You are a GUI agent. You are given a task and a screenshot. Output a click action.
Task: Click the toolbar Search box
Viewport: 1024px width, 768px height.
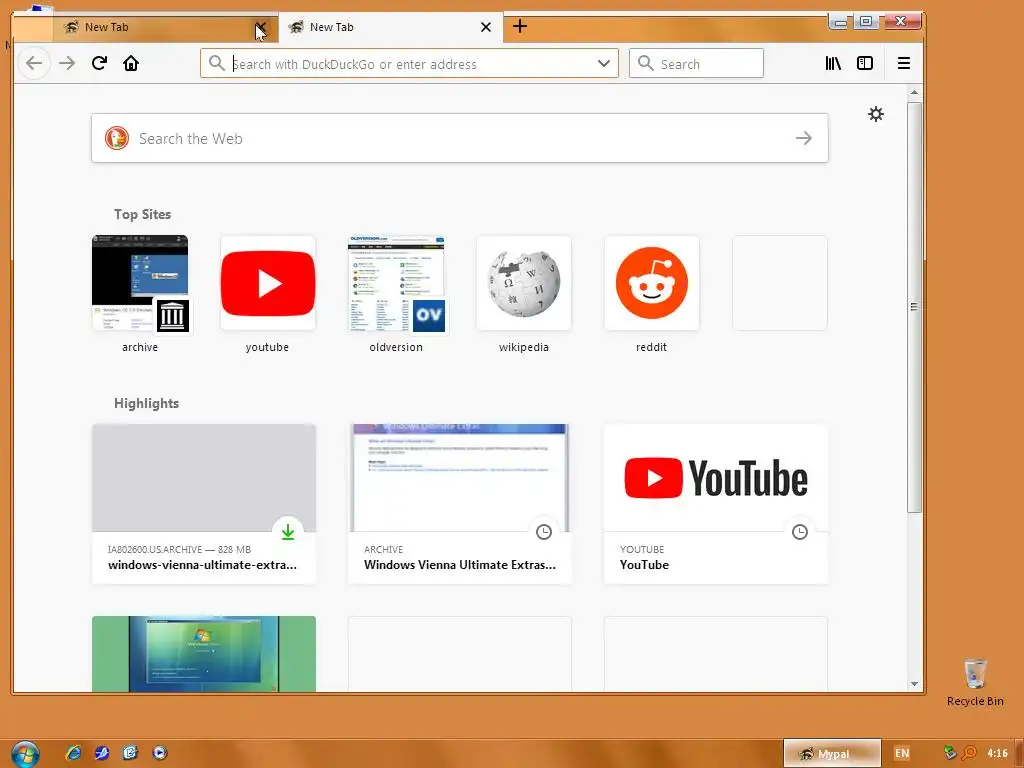pyautogui.click(x=696, y=63)
